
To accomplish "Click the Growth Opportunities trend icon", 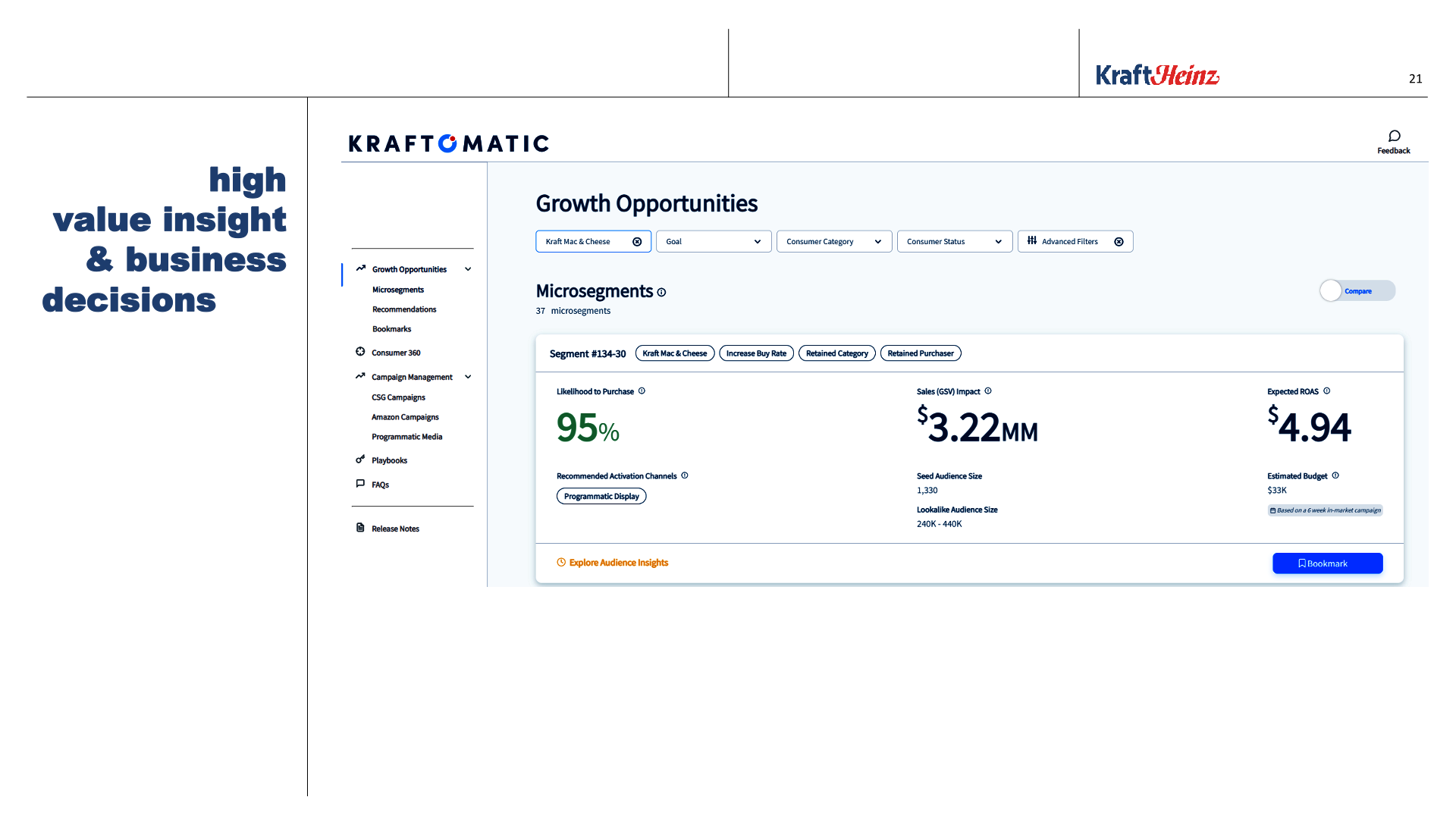I will (x=361, y=268).
